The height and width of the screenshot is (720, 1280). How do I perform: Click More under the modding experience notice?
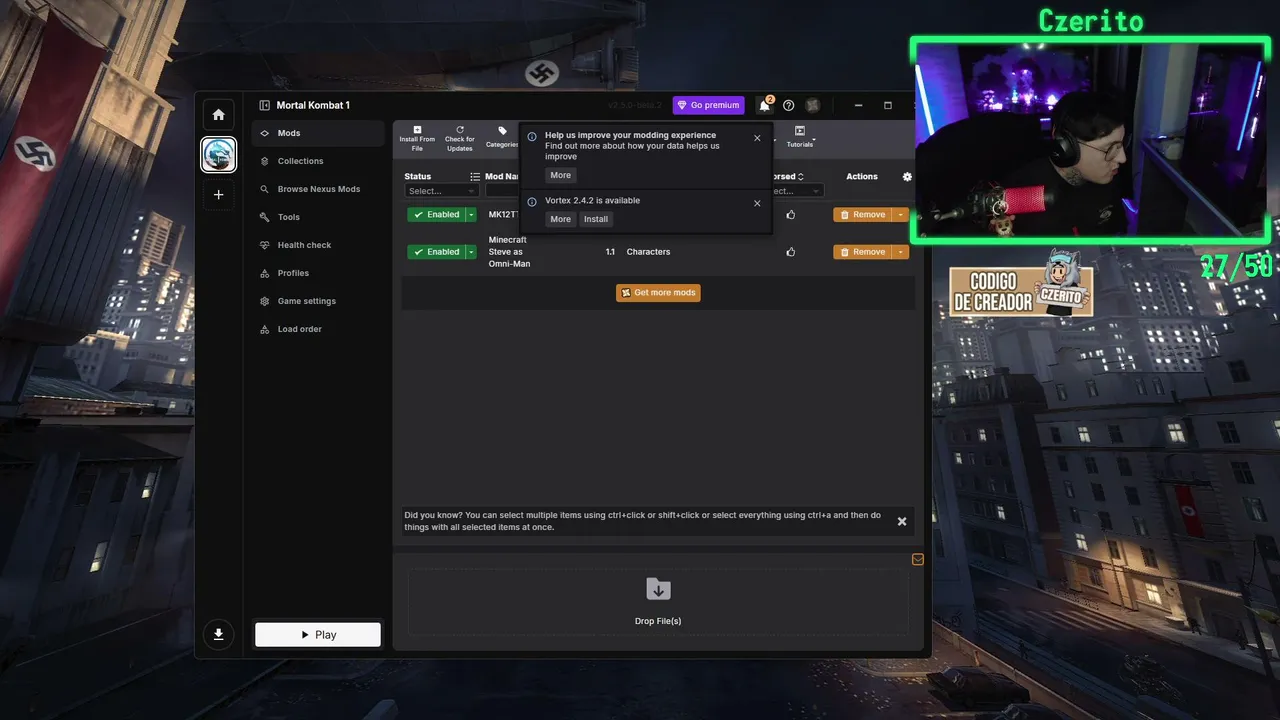560,175
